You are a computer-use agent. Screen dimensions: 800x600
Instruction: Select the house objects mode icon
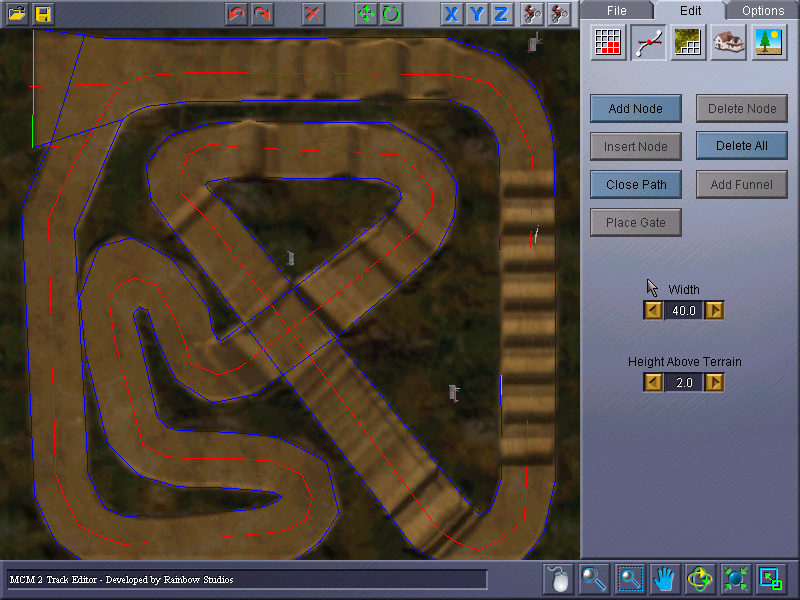pos(728,42)
